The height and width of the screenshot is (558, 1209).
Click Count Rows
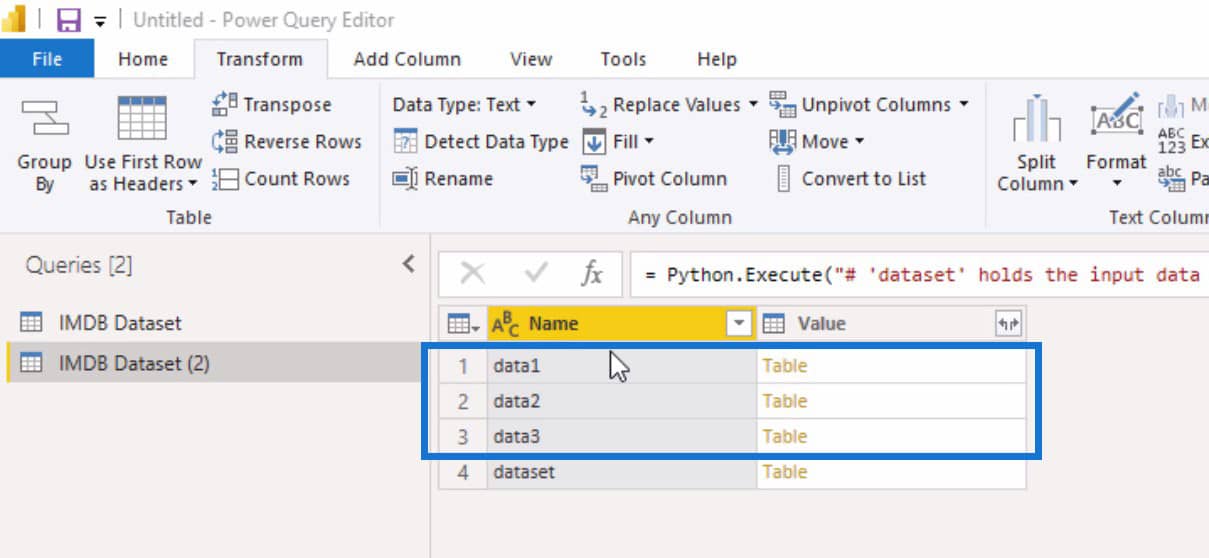coord(281,179)
